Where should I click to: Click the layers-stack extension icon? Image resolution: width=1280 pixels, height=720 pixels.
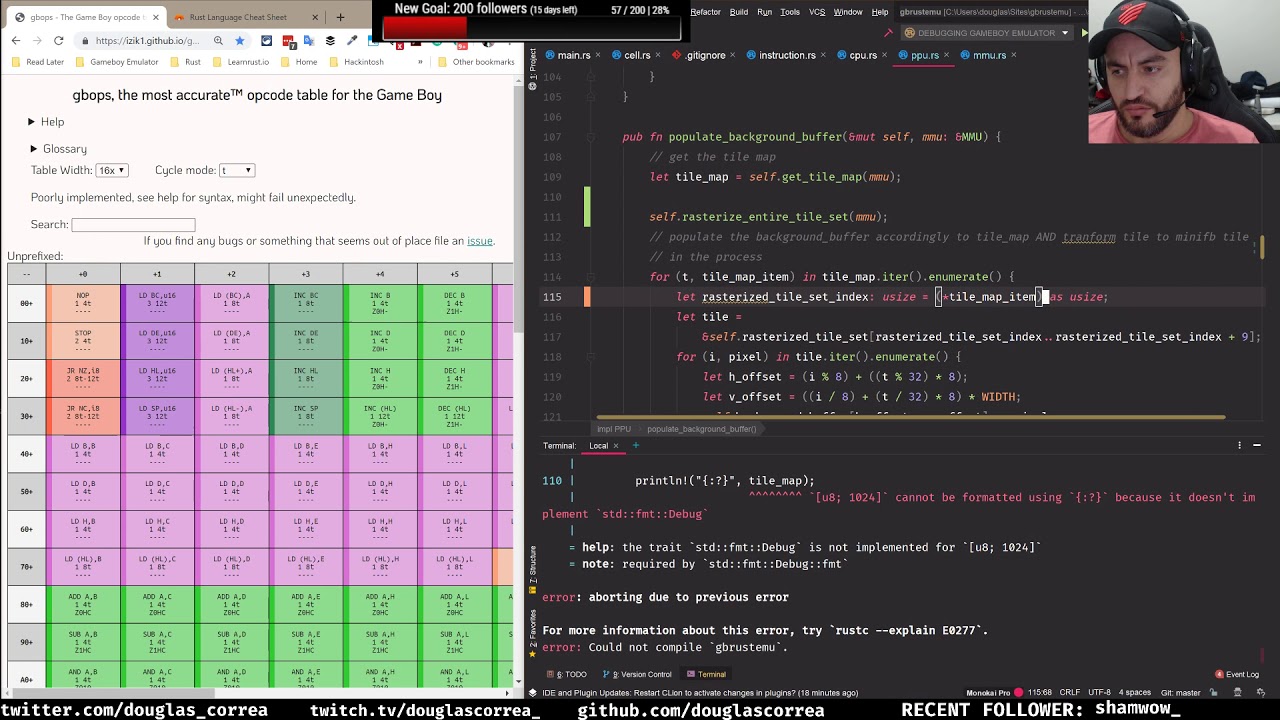tap(330, 40)
